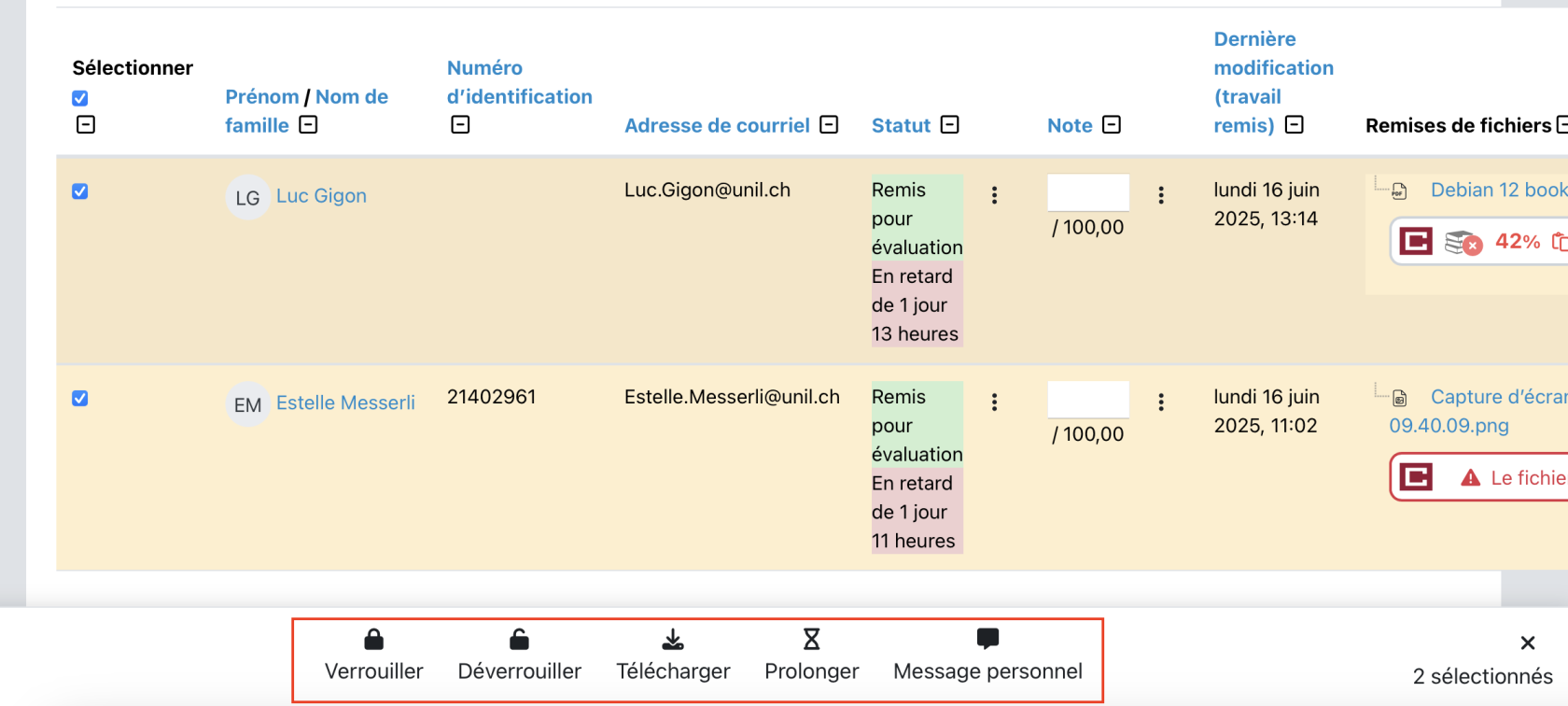Screen dimensions: 1568x706
Task: Collapse the Adresse de courriel column
Action: pos(829,125)
